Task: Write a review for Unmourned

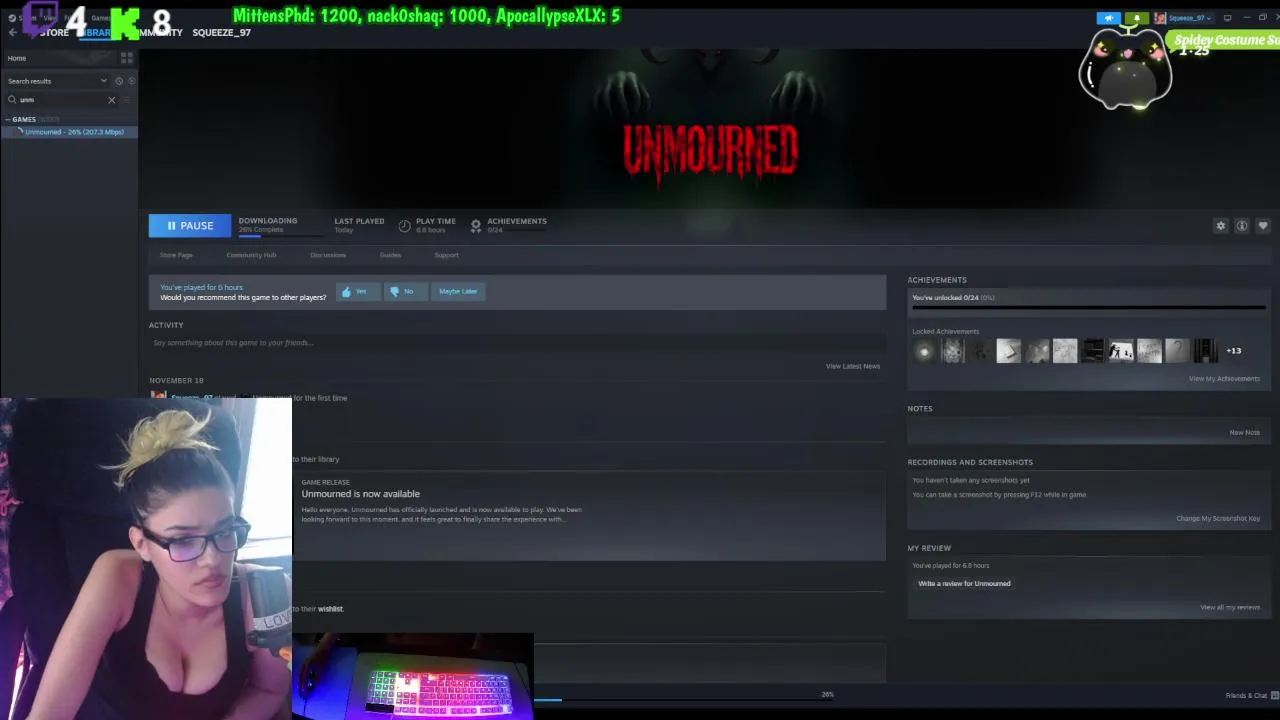Action: click(x=964, y=584)
